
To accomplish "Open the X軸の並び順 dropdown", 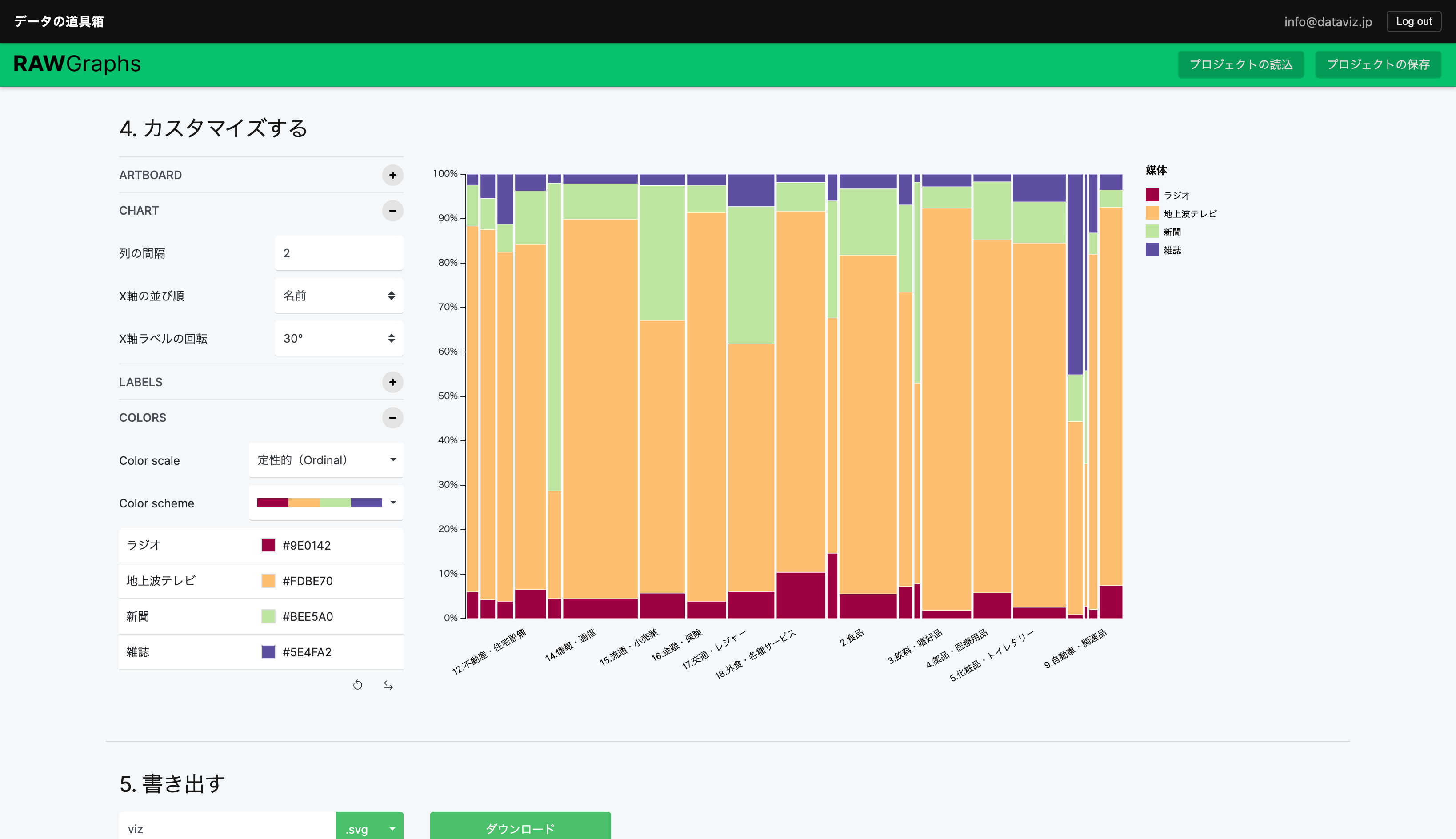I will 339,296.
